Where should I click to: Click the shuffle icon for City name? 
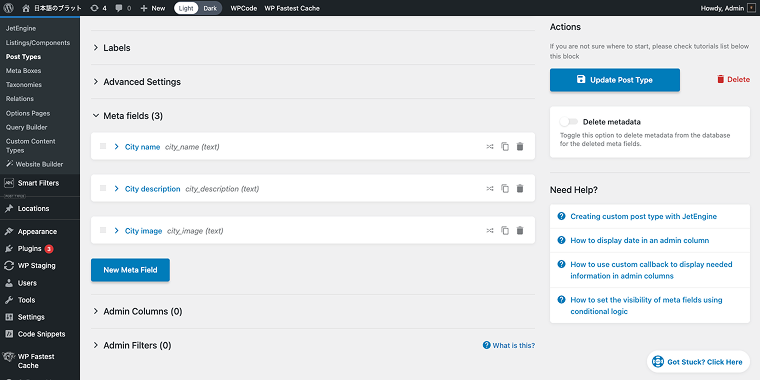pos(490,146)
